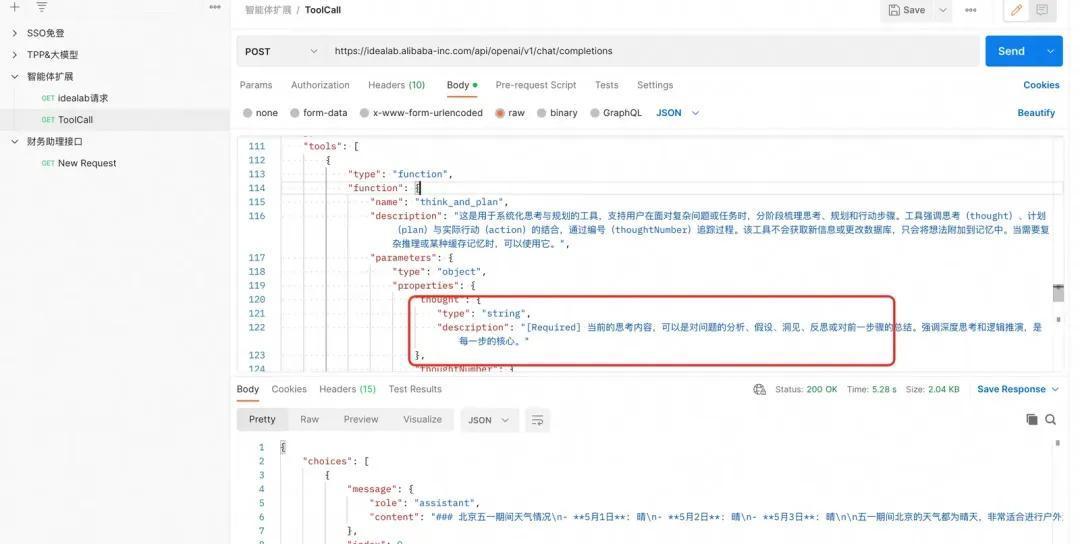The height and width of the screenshot is (544, 1080).
Task: Click the network globe icon beside Status
Action: (x=760, y=390)
